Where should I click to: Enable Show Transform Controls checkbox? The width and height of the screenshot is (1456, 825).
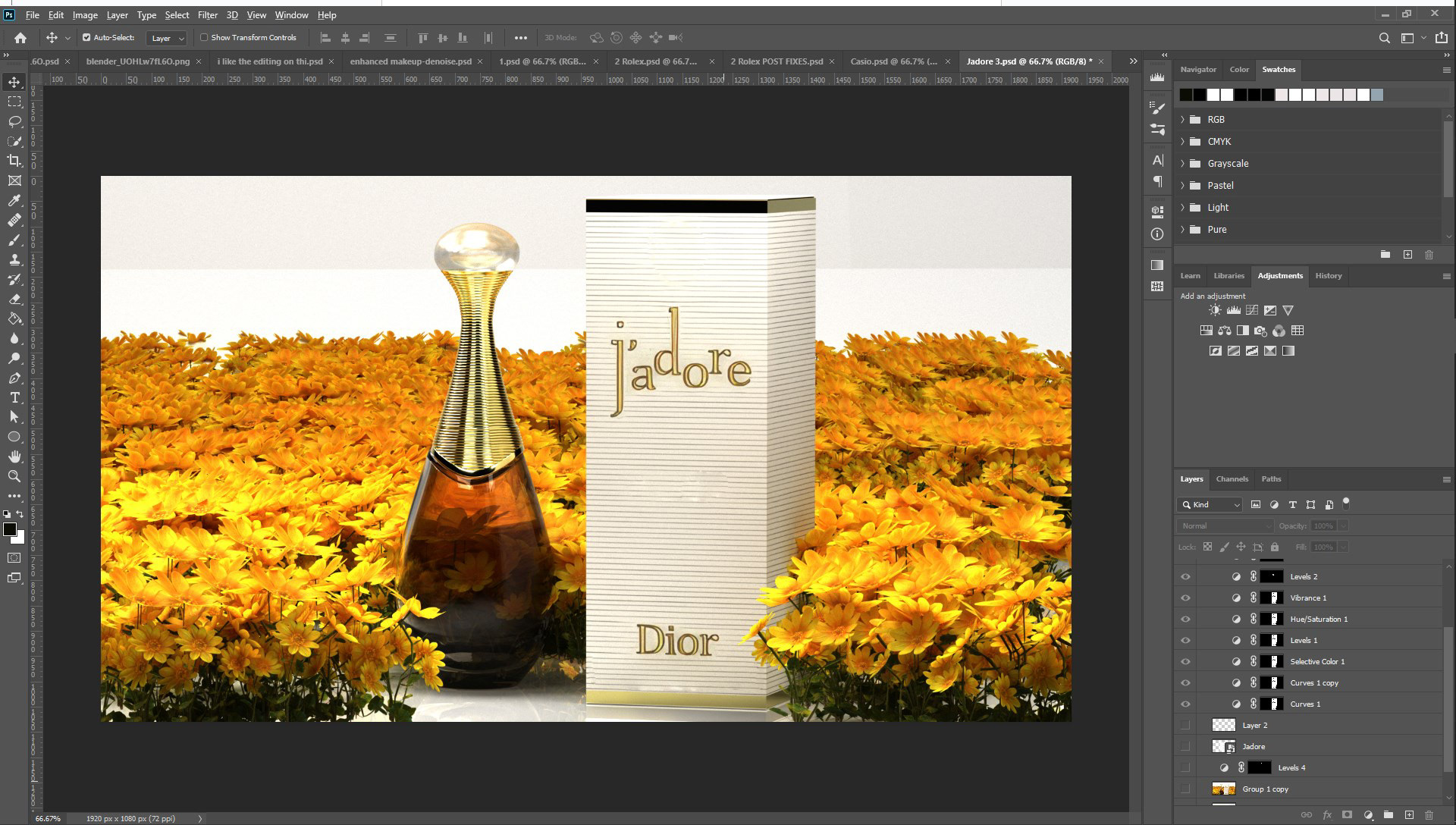(x=204, y=37)
